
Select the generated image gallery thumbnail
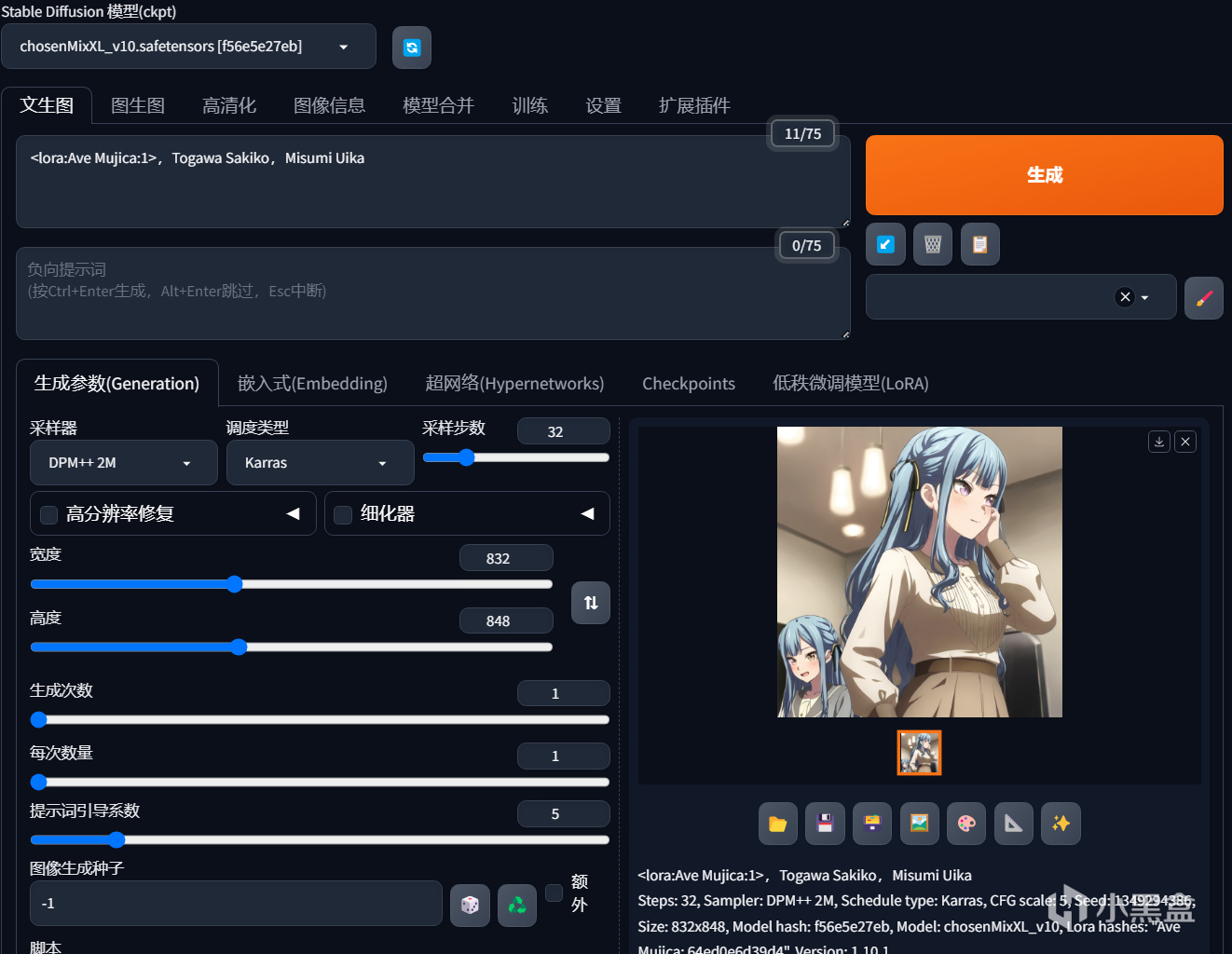coord(920,753)
